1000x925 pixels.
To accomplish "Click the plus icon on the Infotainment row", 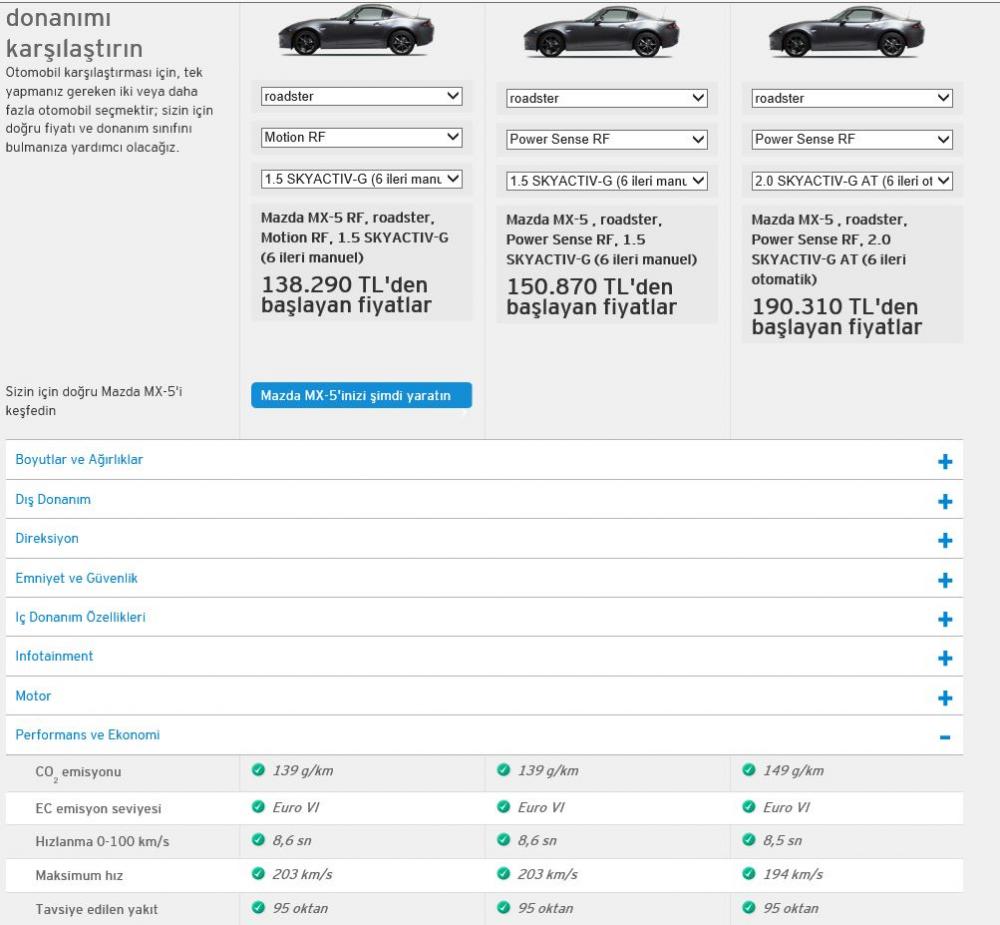I will [945, 658].
